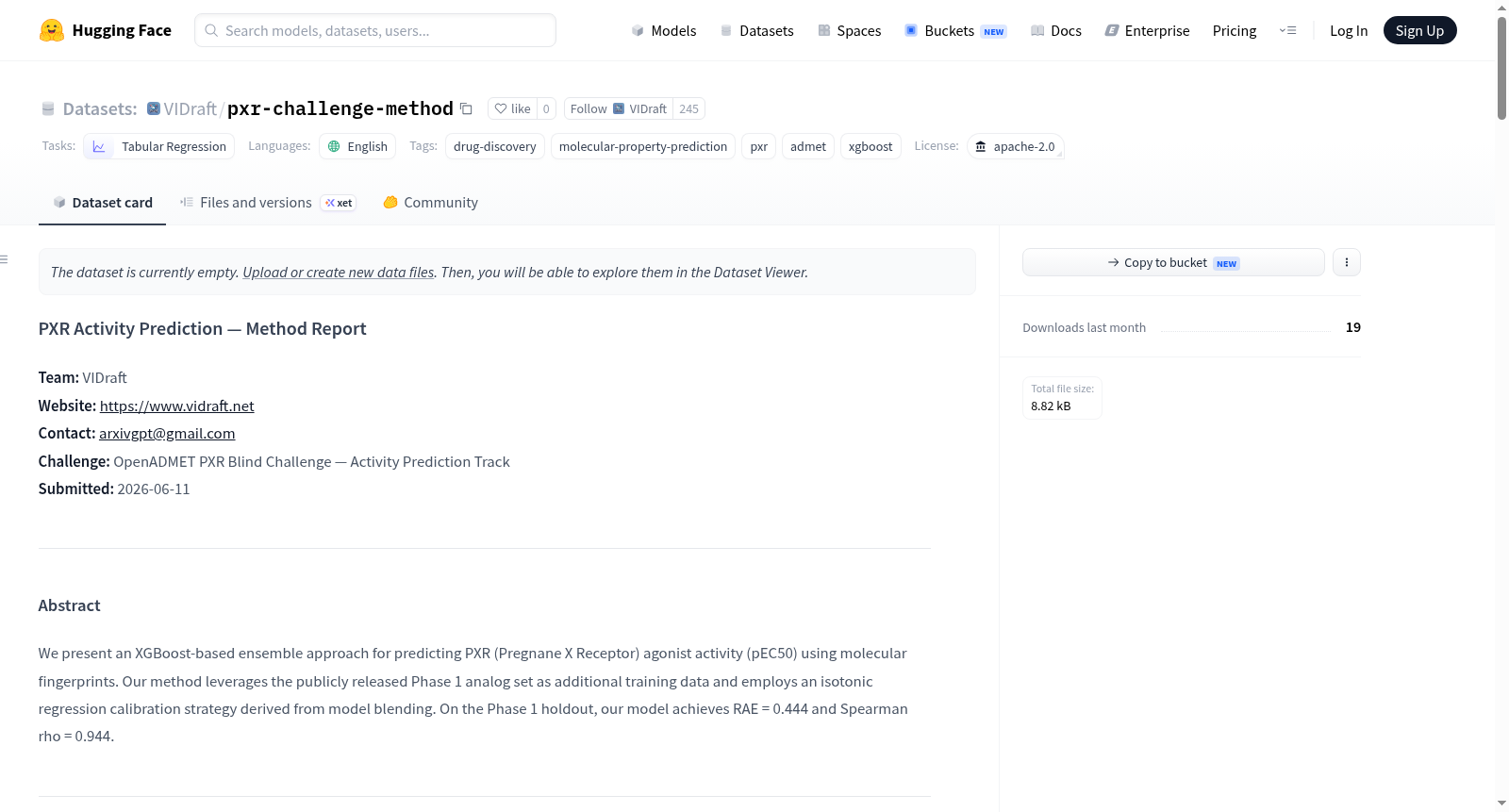Screen dimensions: 1509x812
Task: Click the xgboost tag
Action: coord(871,146)
